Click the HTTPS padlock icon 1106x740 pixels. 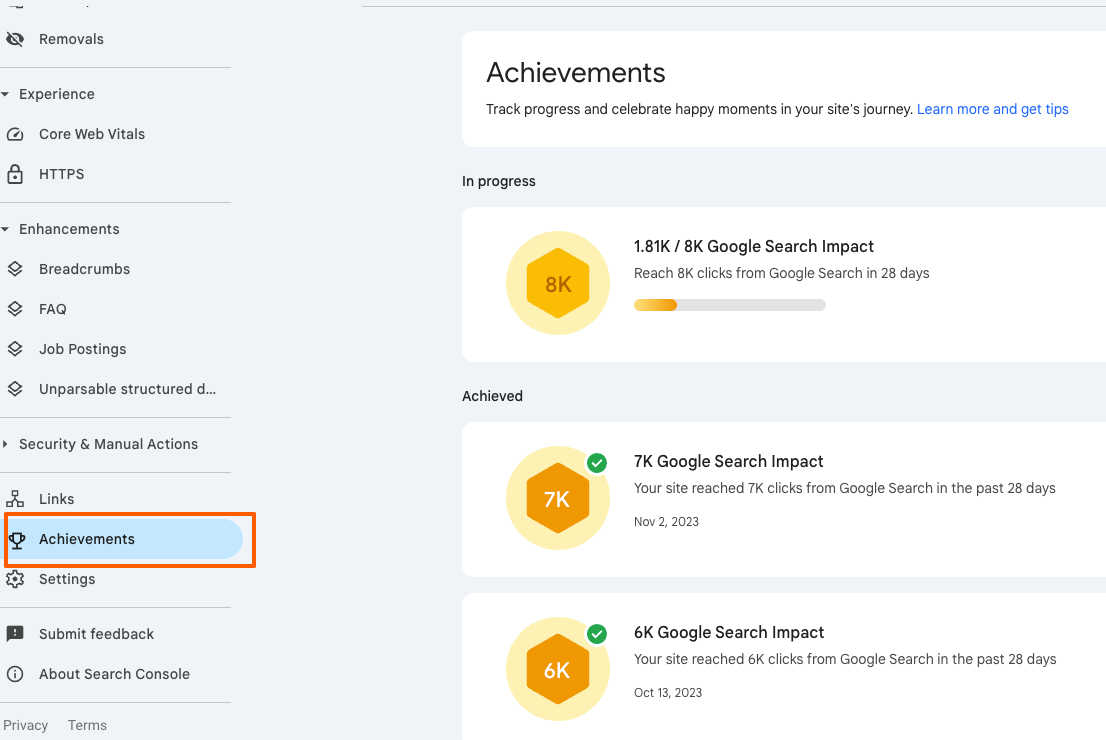pos(15,174)
